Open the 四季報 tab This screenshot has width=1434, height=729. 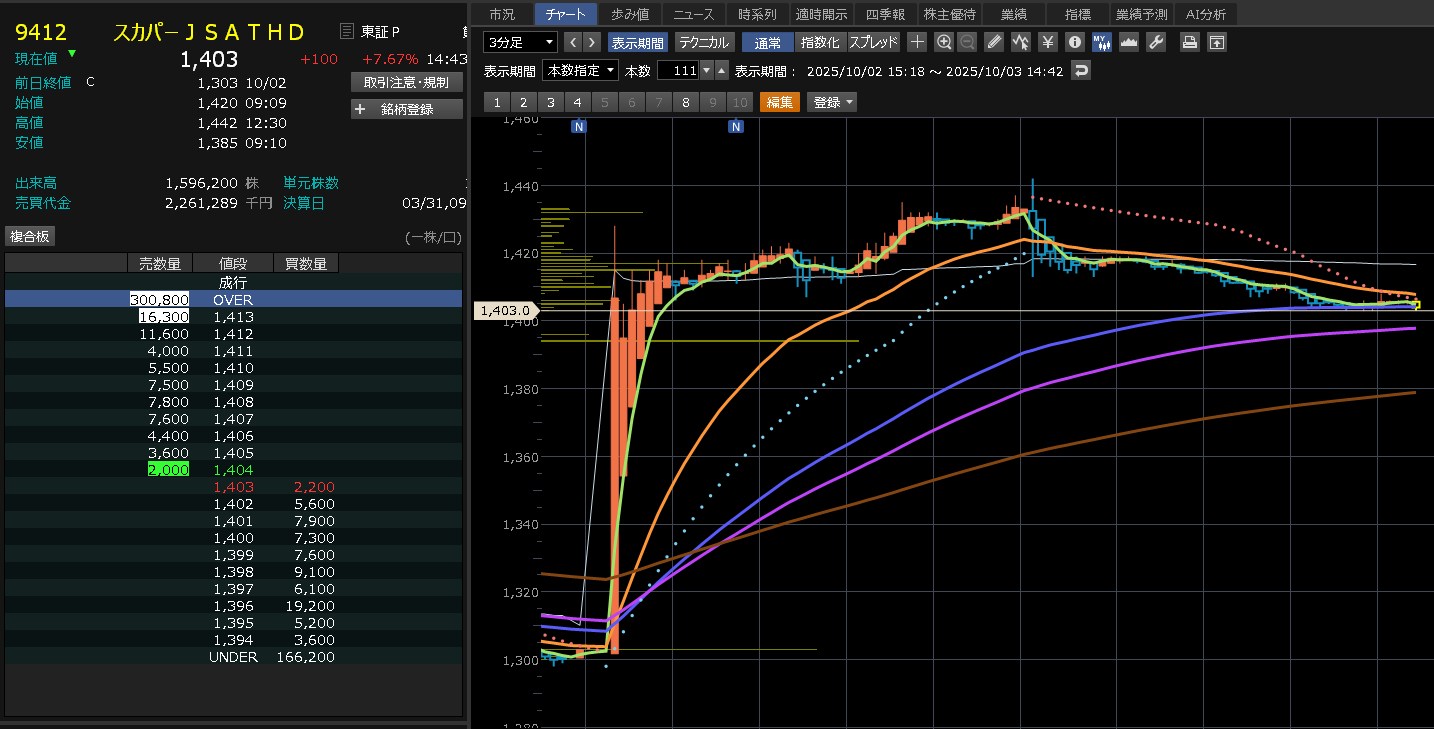tap(885, 14)
